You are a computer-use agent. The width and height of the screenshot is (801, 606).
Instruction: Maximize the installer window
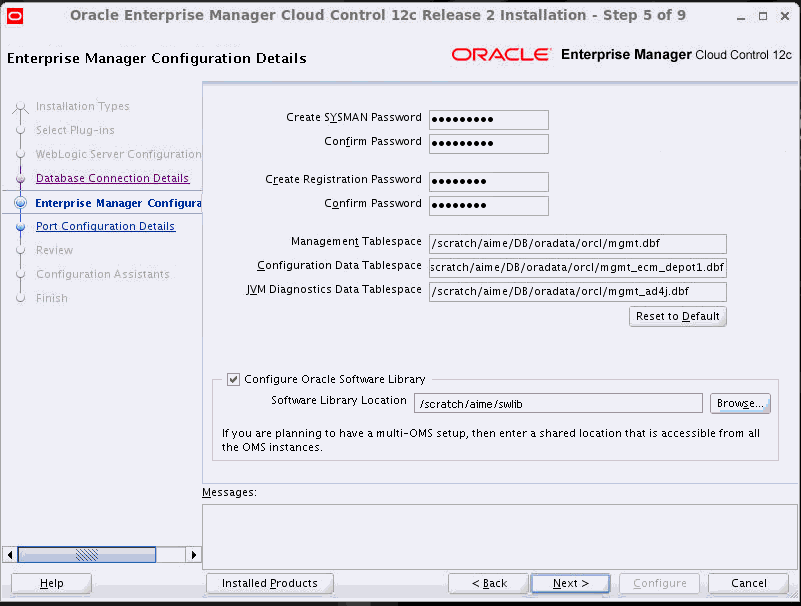click(x=763, y=16)
